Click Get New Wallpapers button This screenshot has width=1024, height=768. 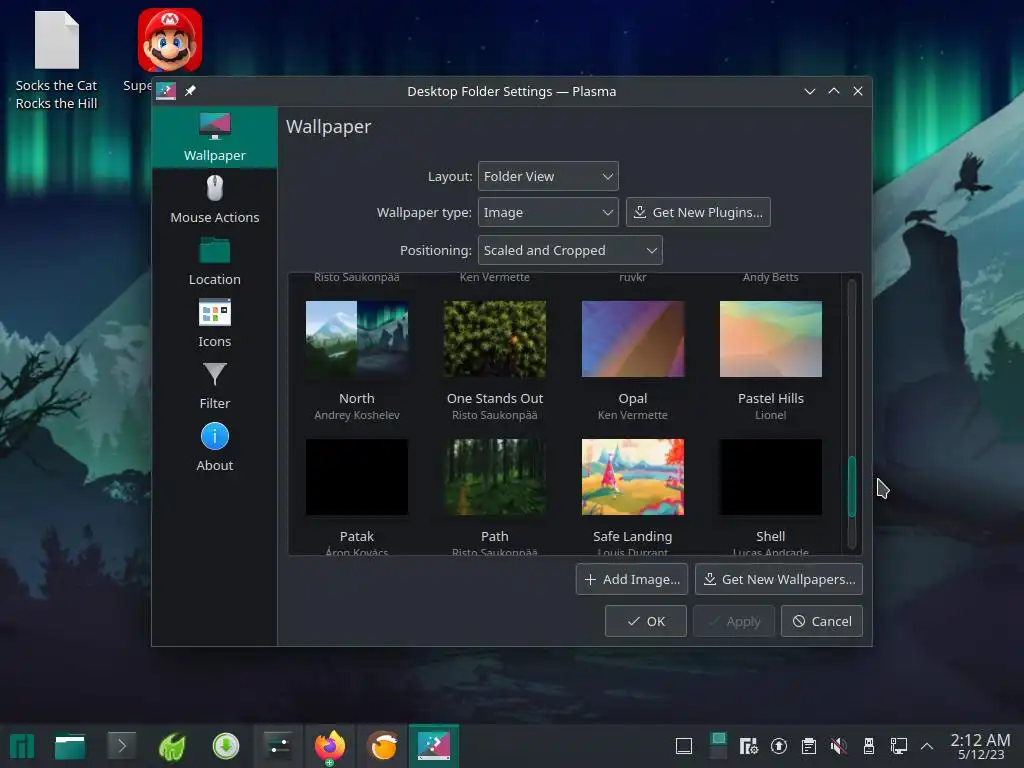pos(778,579)
